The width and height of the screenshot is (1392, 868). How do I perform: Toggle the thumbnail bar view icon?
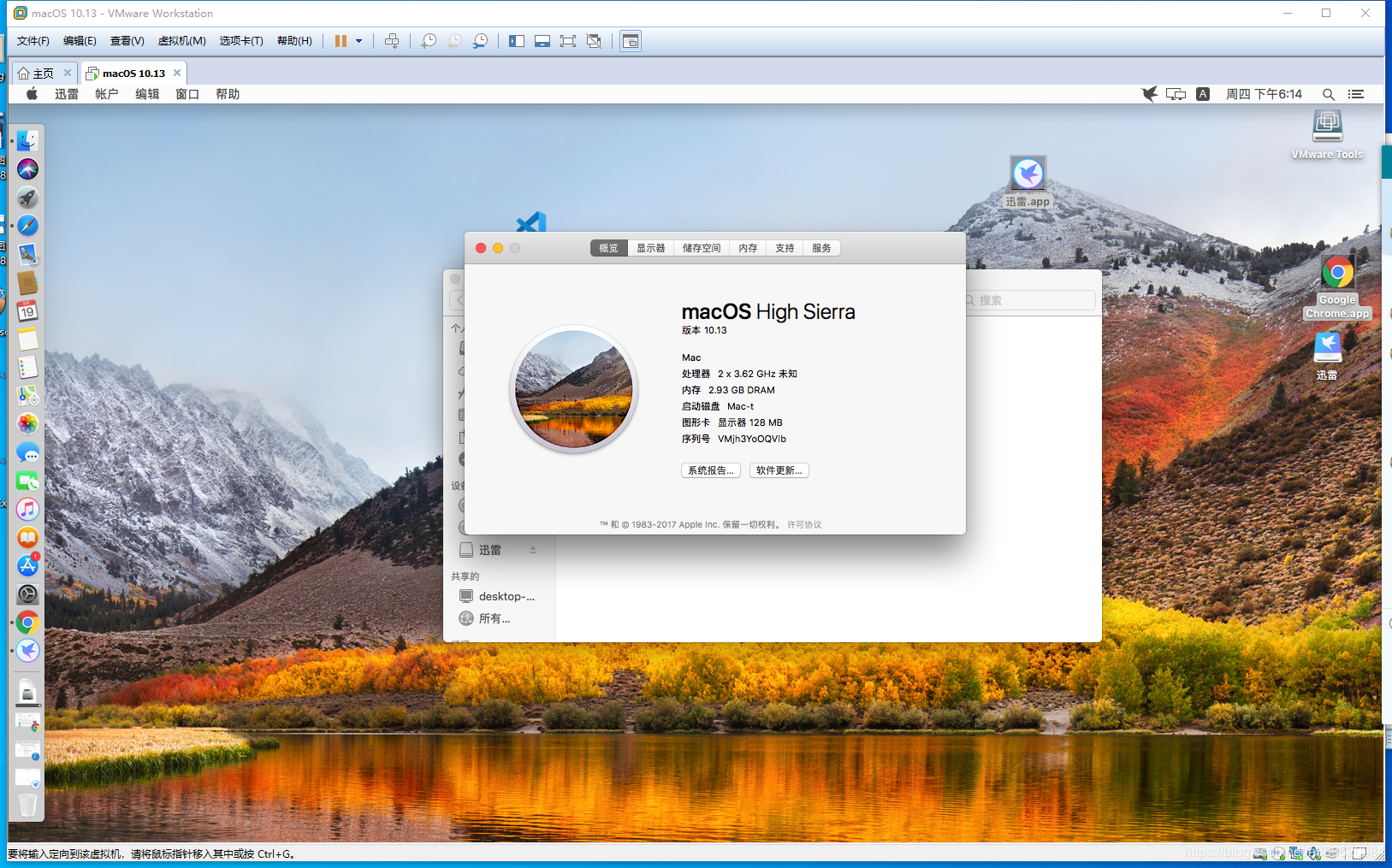coord(542,41)
